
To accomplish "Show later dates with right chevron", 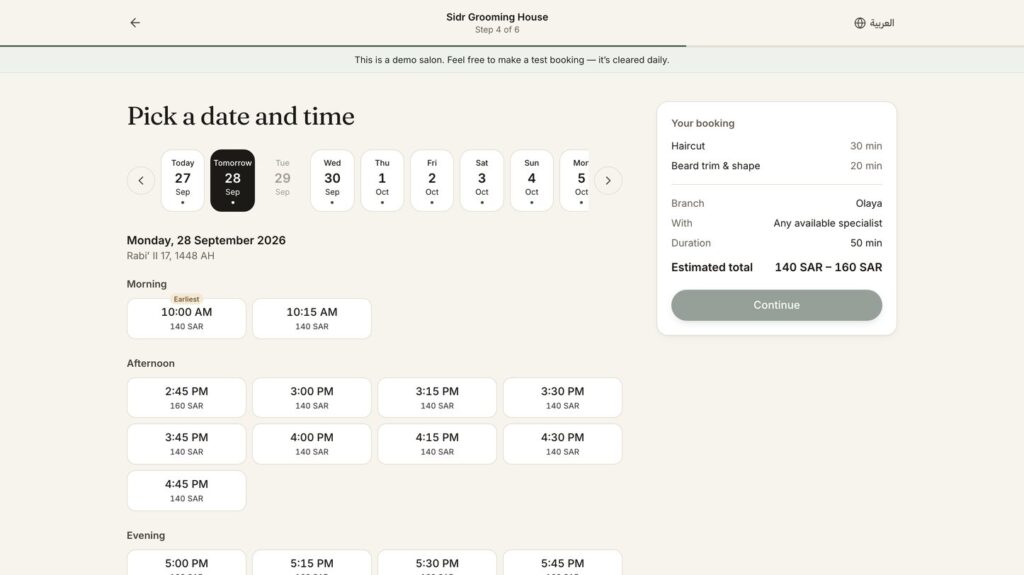I will 608,180.
